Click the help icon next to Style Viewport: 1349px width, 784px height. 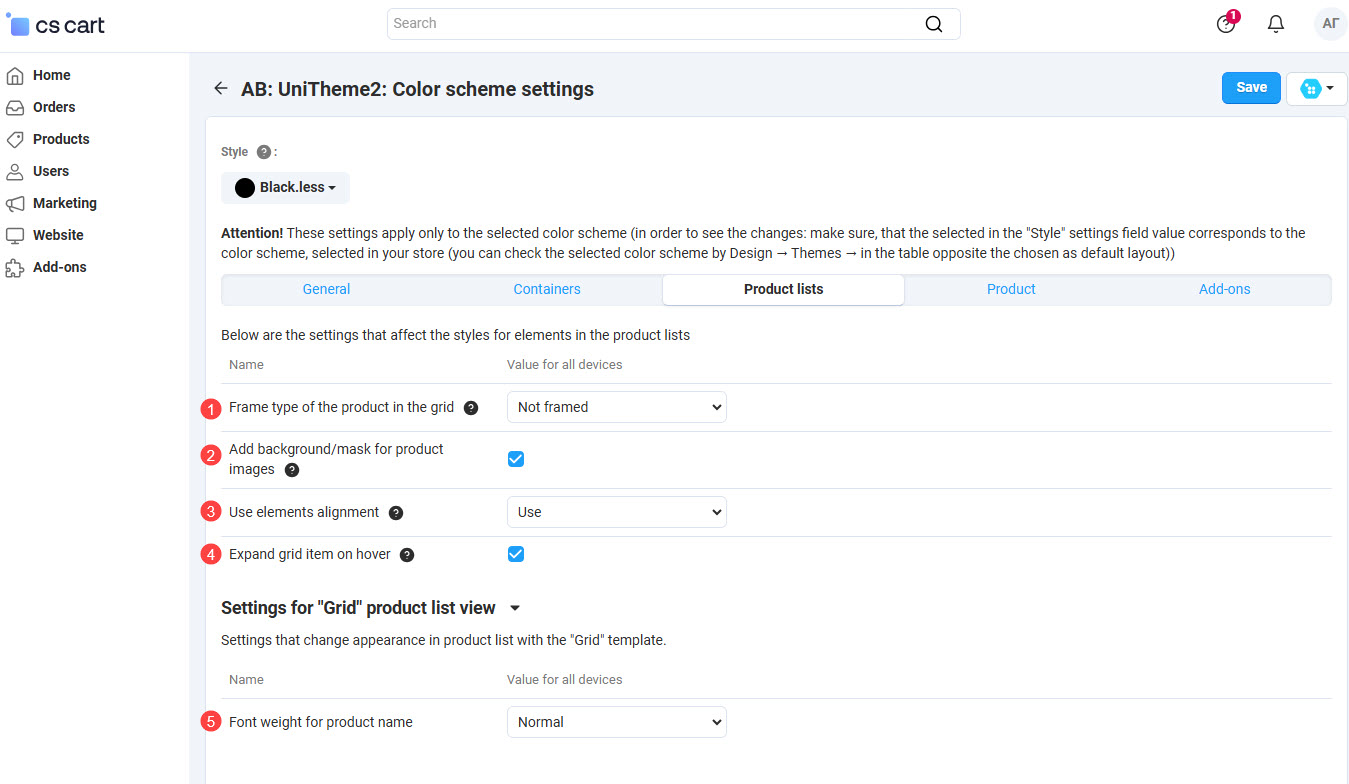(264, 152)
